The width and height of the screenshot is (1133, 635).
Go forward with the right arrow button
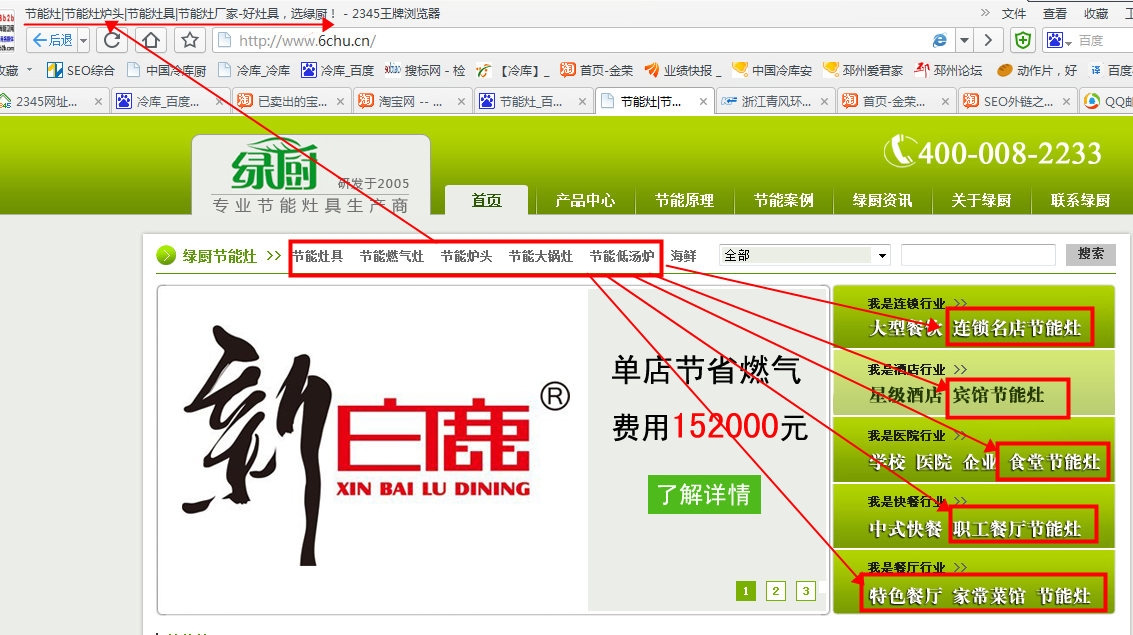pos(988,40)
